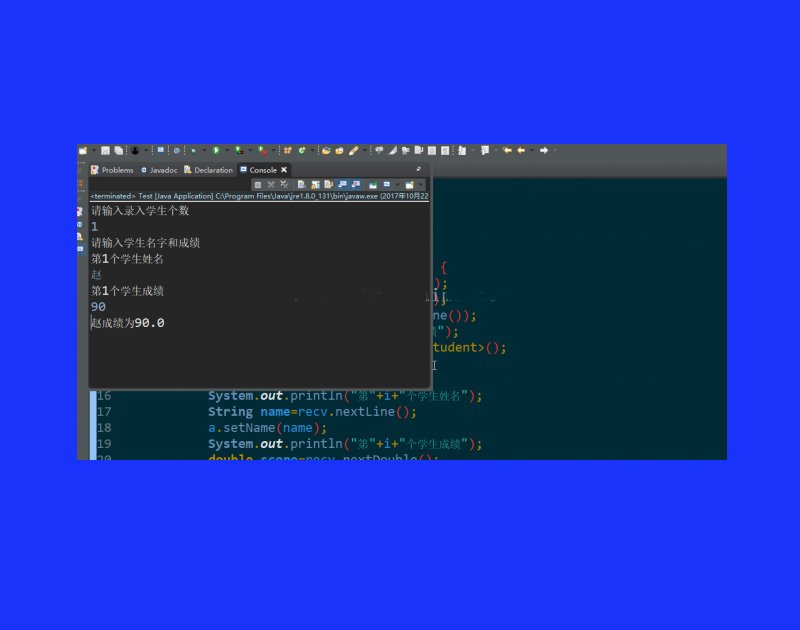The image size is (800, 630).
Task: Toggle console Word Wrap icon
Action: [x=329, y=185]
